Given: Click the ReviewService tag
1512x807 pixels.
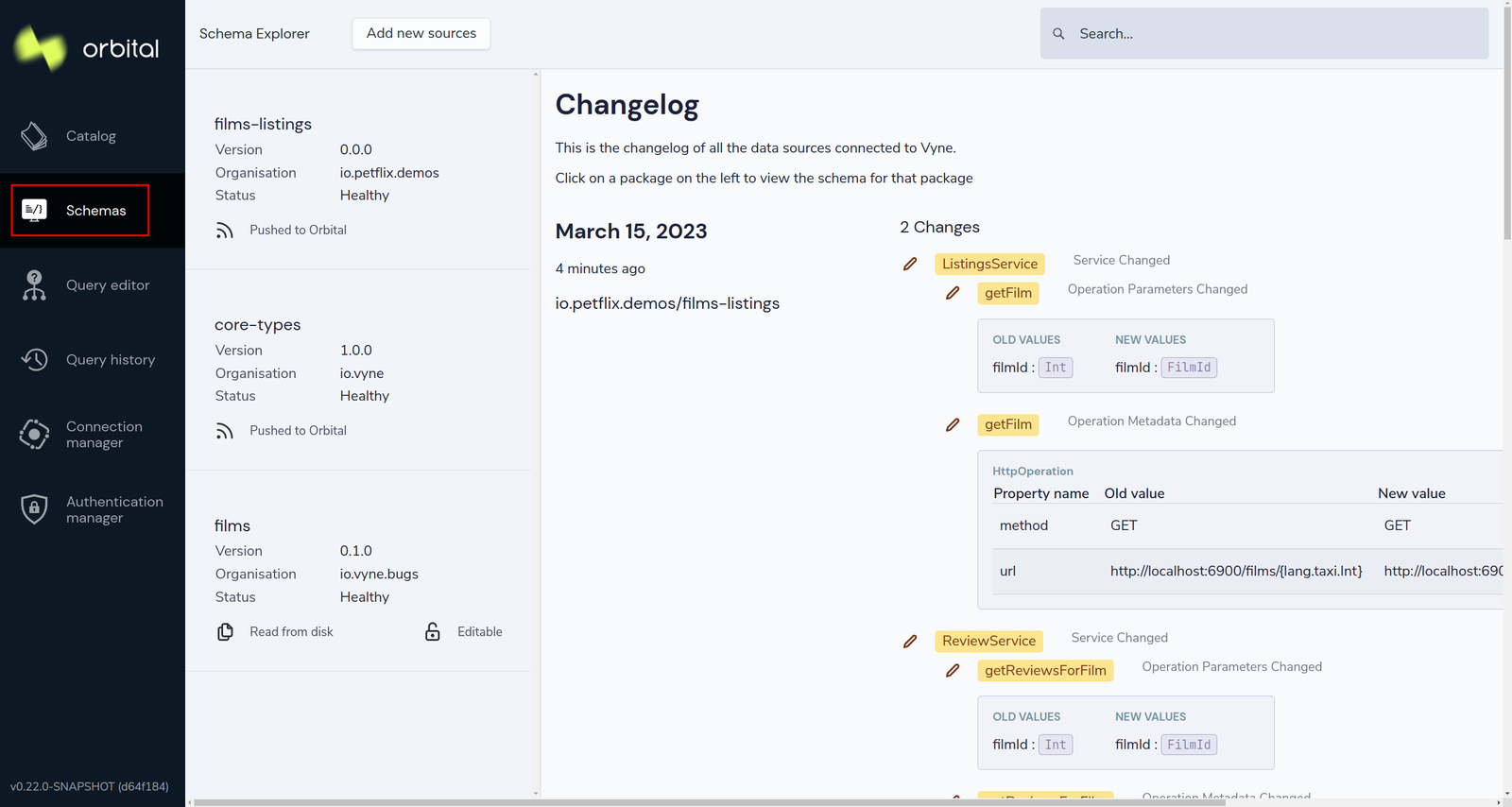Looking at the screenshot, I should pyautogui.click(x=988, y=641).
